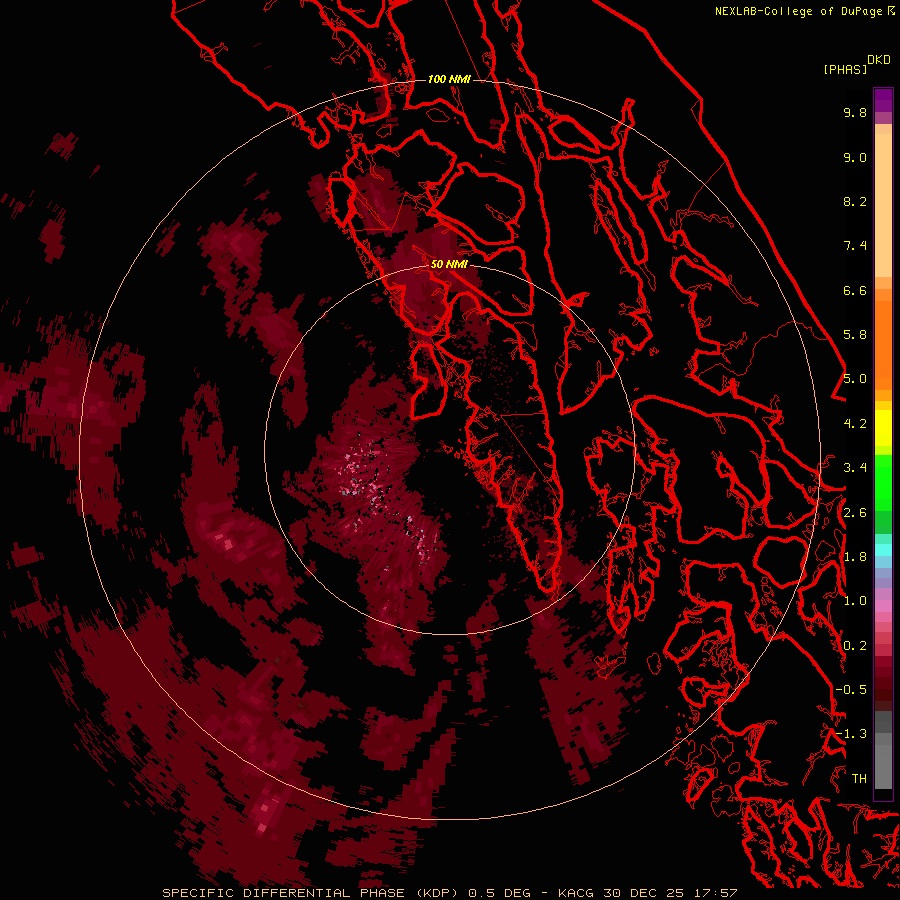This screenshot has height=900, width=900.
Task: Click the 17:57 timestamp
Action: tap(716, 893)
